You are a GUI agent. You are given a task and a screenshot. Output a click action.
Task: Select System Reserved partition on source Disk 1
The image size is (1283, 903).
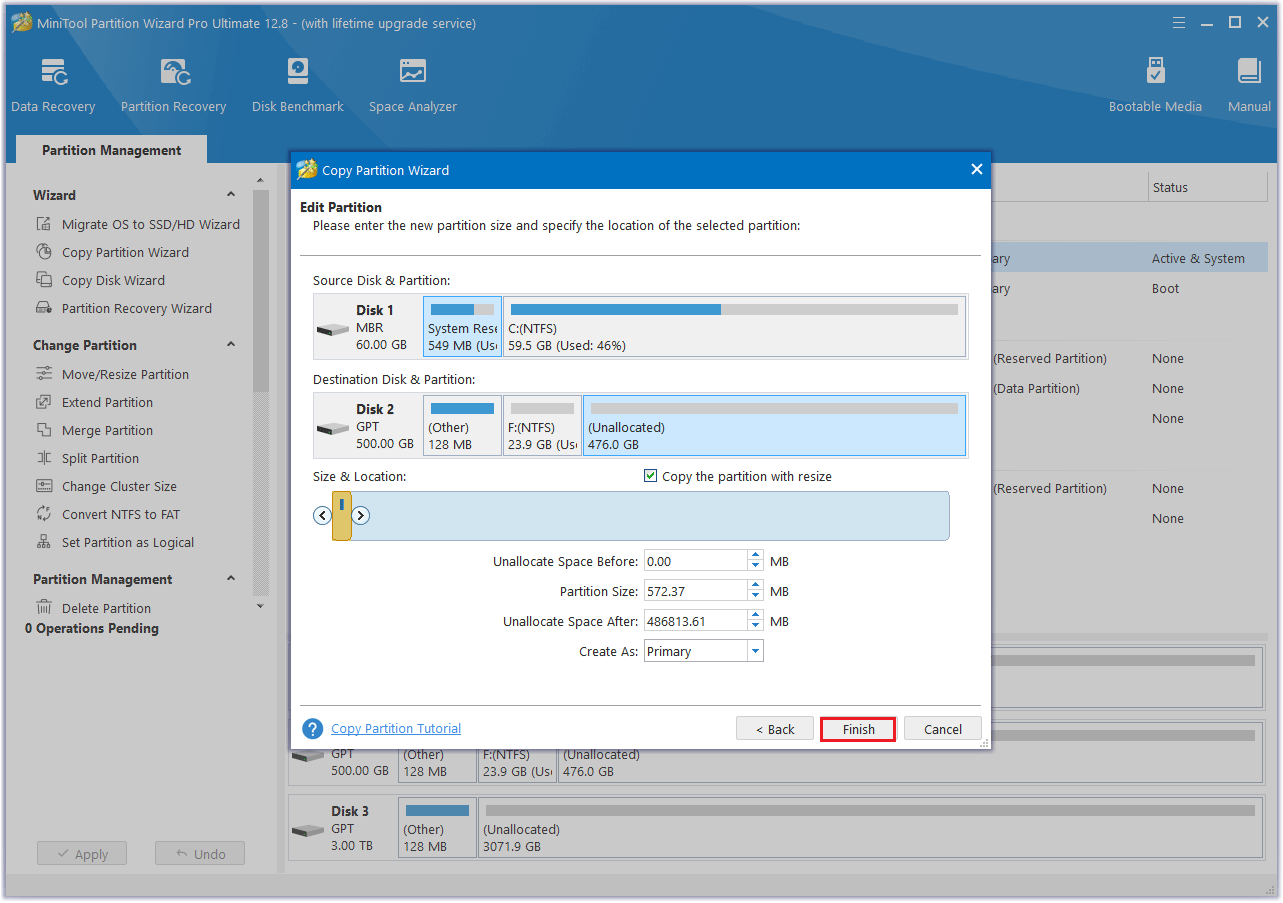coord(462,326)
